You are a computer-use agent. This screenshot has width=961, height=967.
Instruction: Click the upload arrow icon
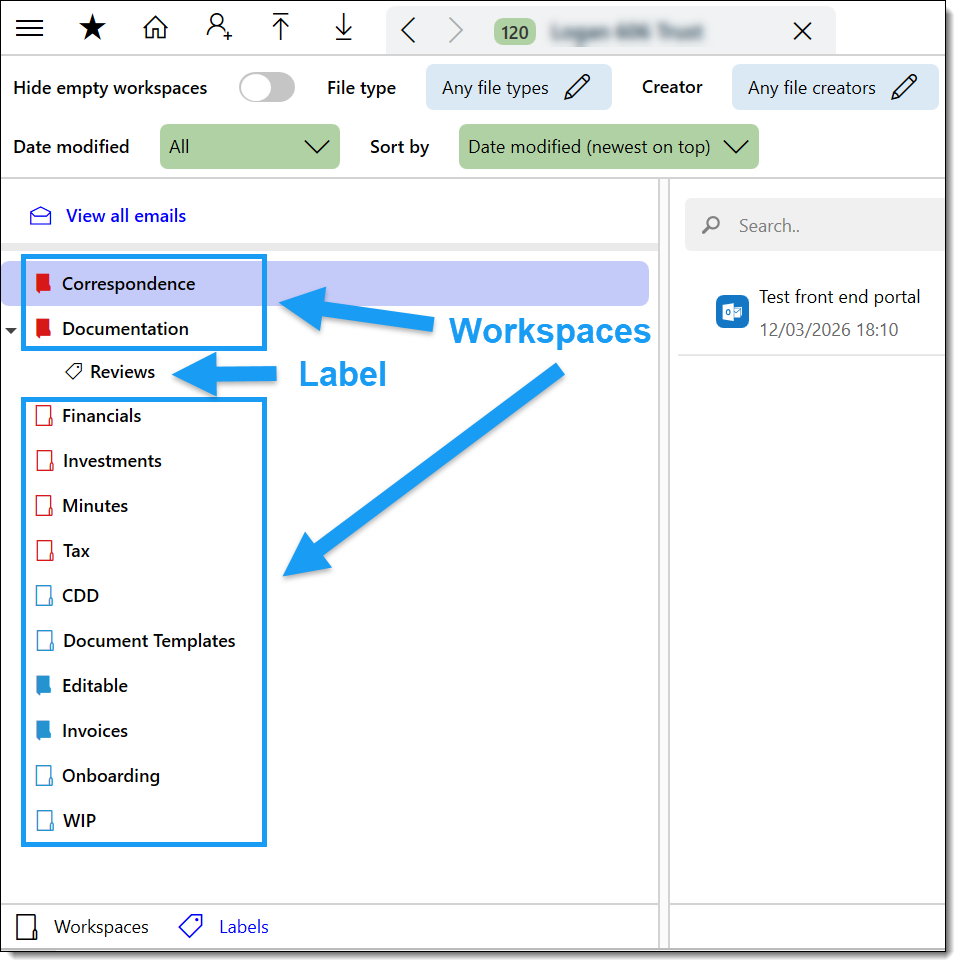(x=281, y=29)
